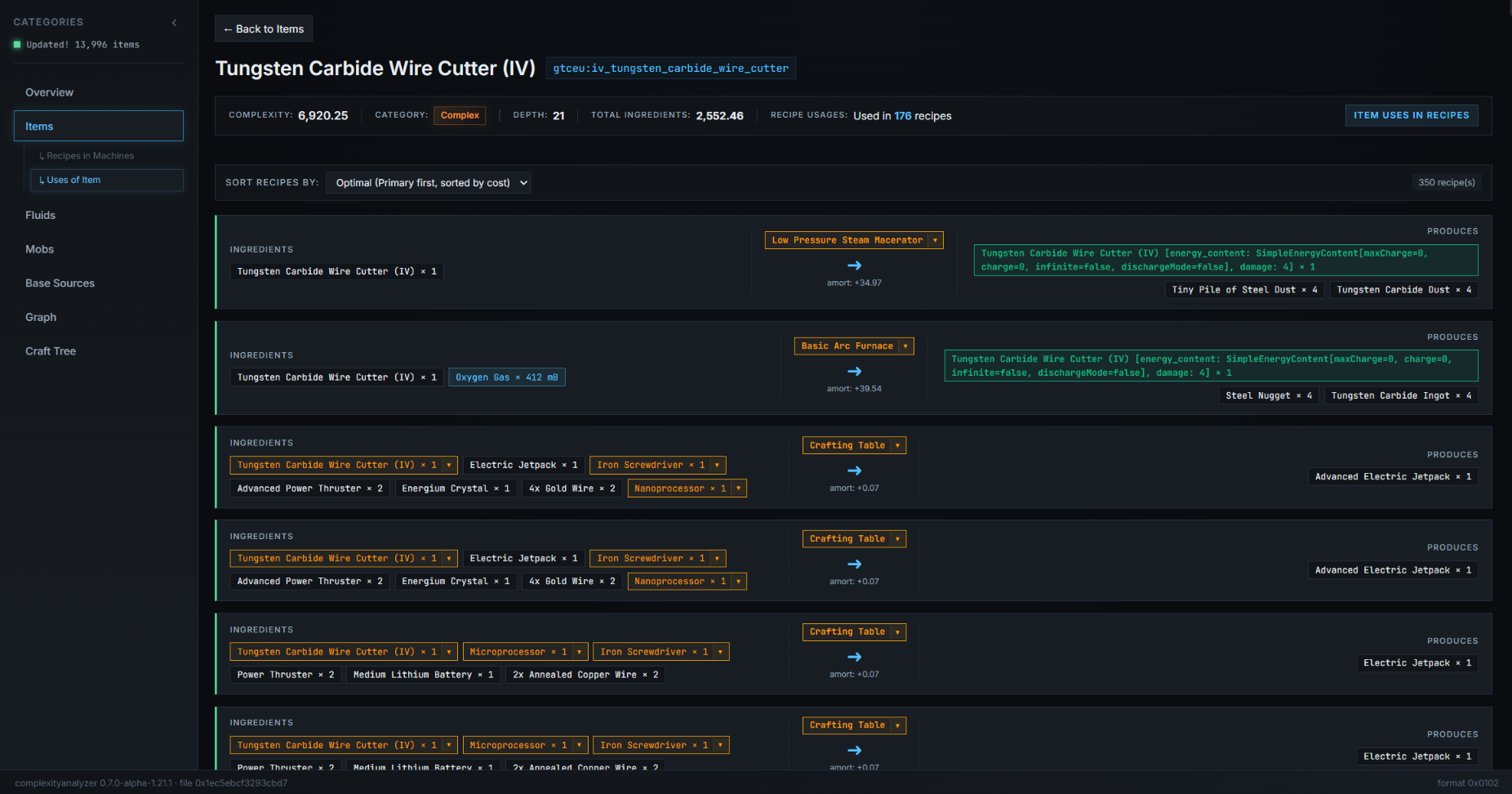Click the arrow icon in Low Pressure Steam Macerator recipe
The height and width of the screenshot is (794, 1512).
pos(854,265)
